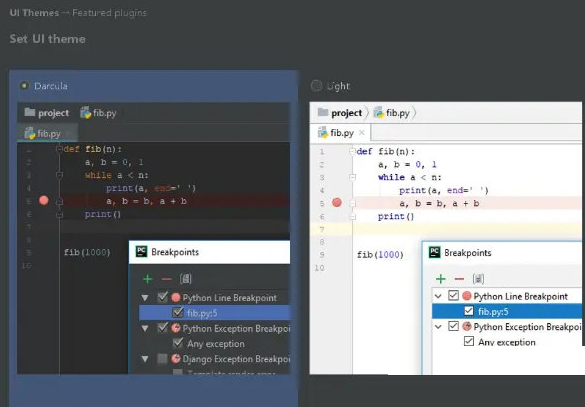
Task: Collapse the while loop fold marker in Darcula editor
Action: (x=59, y=175)
